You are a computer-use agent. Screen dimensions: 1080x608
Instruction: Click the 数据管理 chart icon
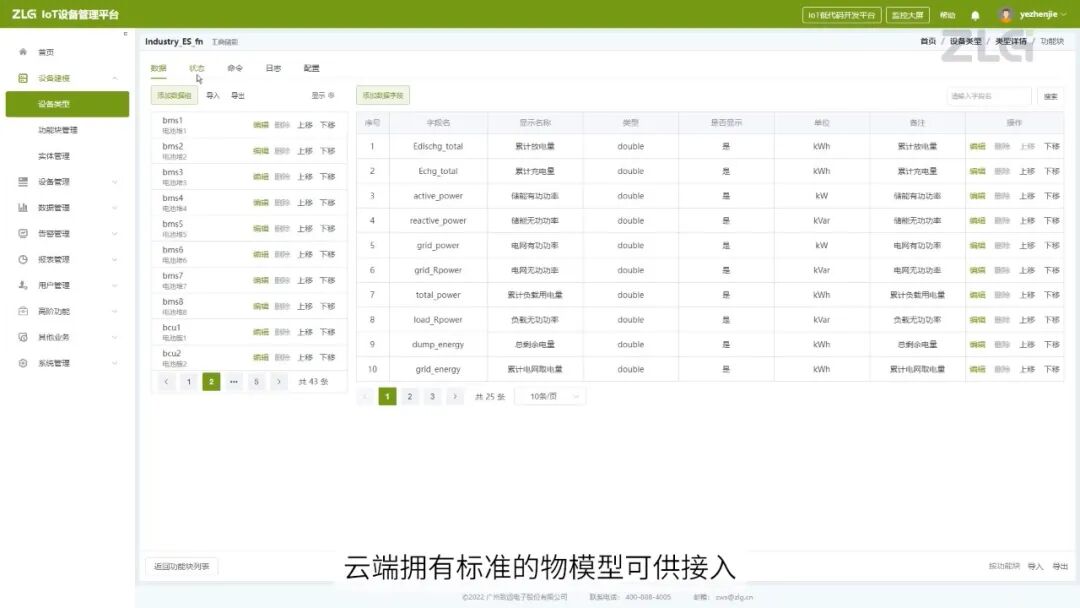click(x=23, y=208)
